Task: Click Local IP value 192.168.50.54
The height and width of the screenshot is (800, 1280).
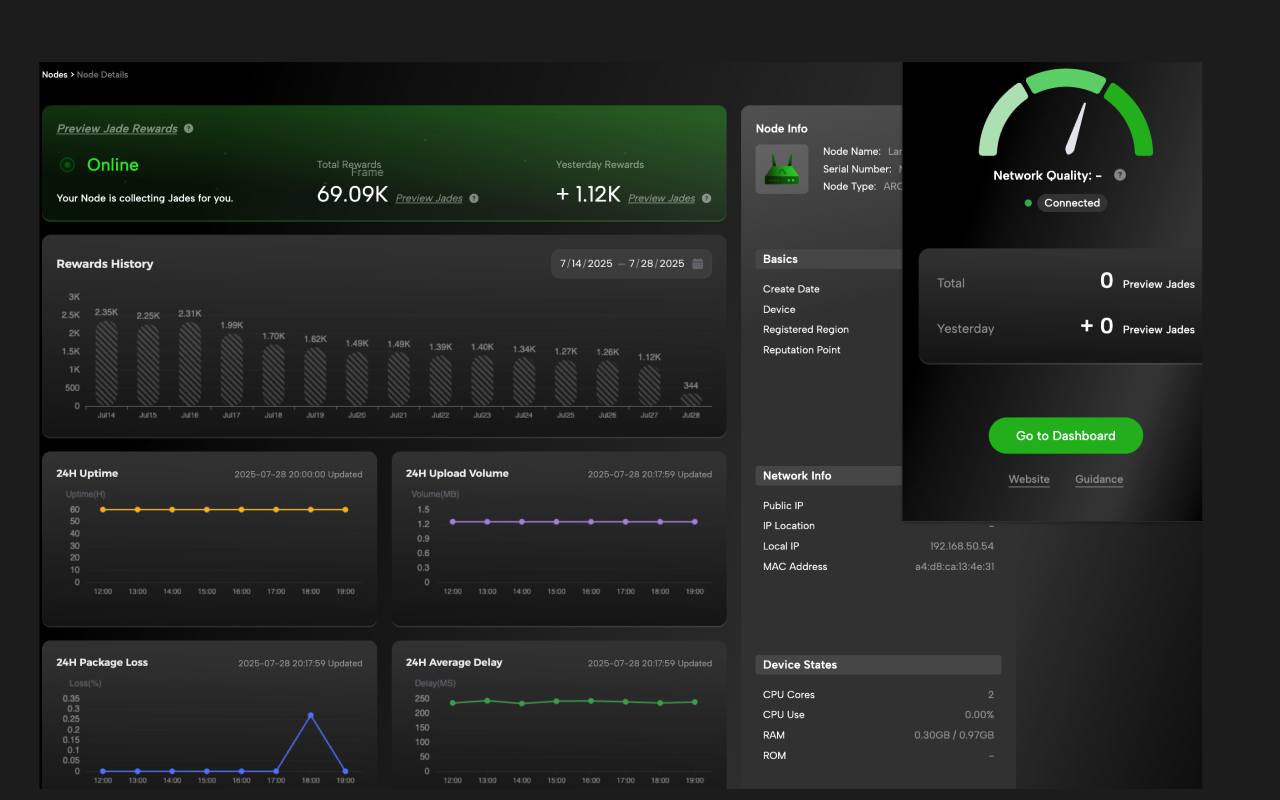Action: (962, 546)
